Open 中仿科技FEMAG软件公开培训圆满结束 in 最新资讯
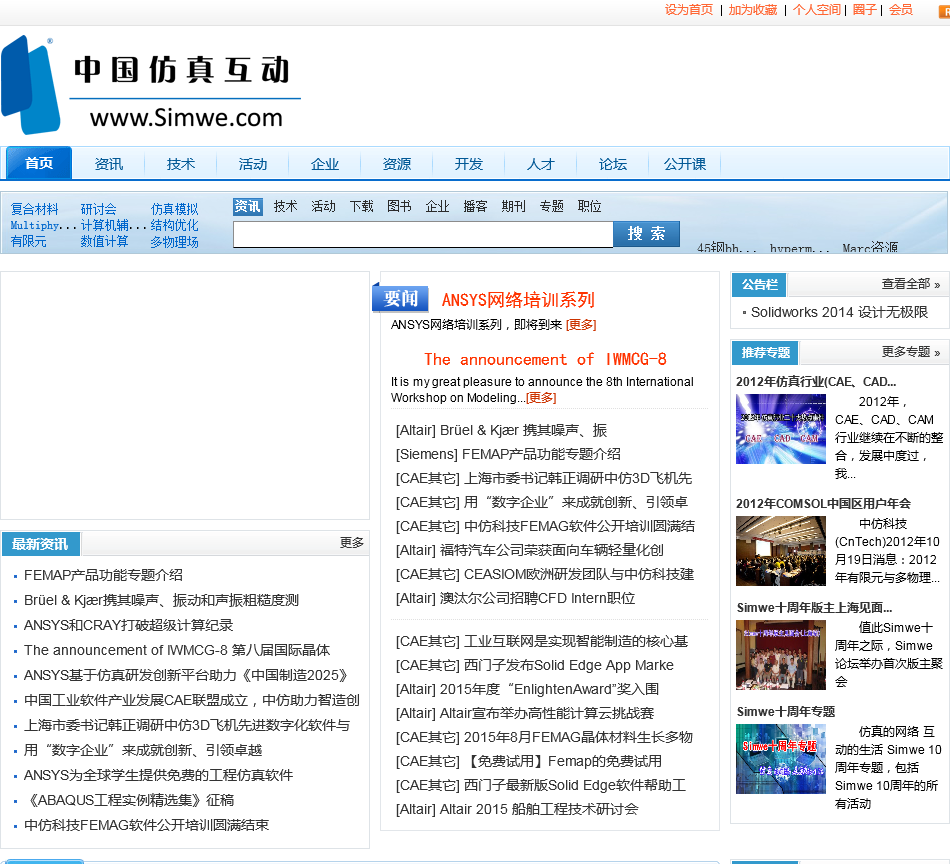 tap(146, 825)
